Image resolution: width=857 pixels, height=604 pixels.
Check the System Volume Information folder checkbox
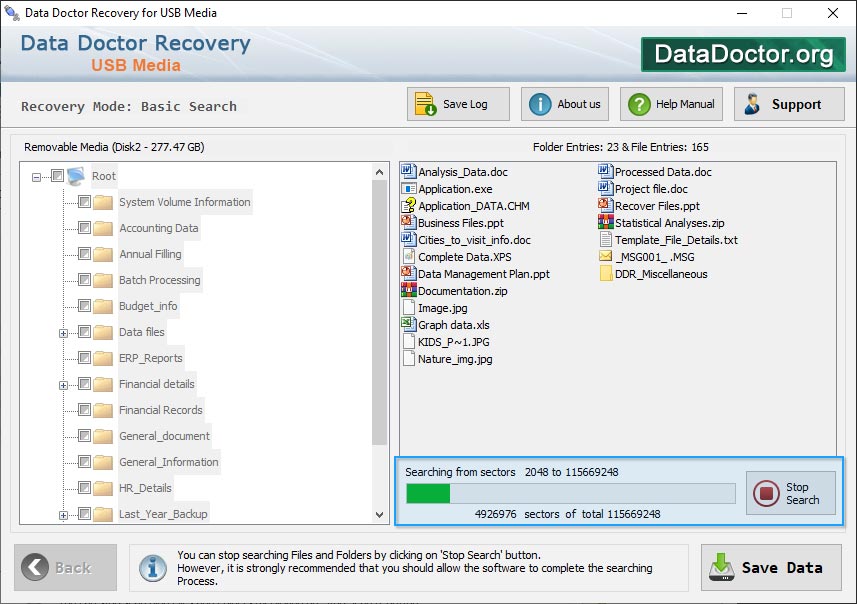84,202
